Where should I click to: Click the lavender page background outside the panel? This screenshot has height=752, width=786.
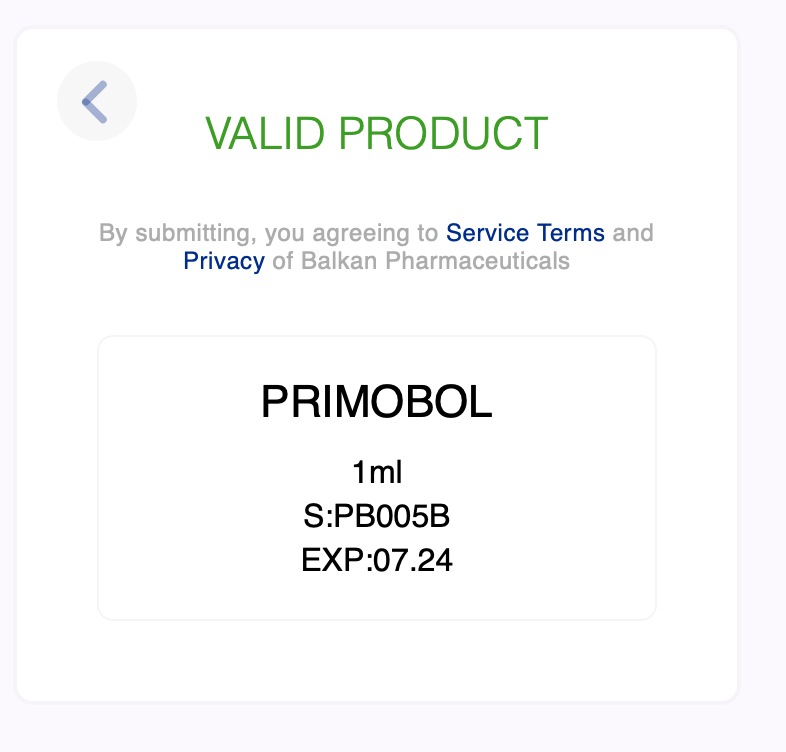click(x=762, y=400)
